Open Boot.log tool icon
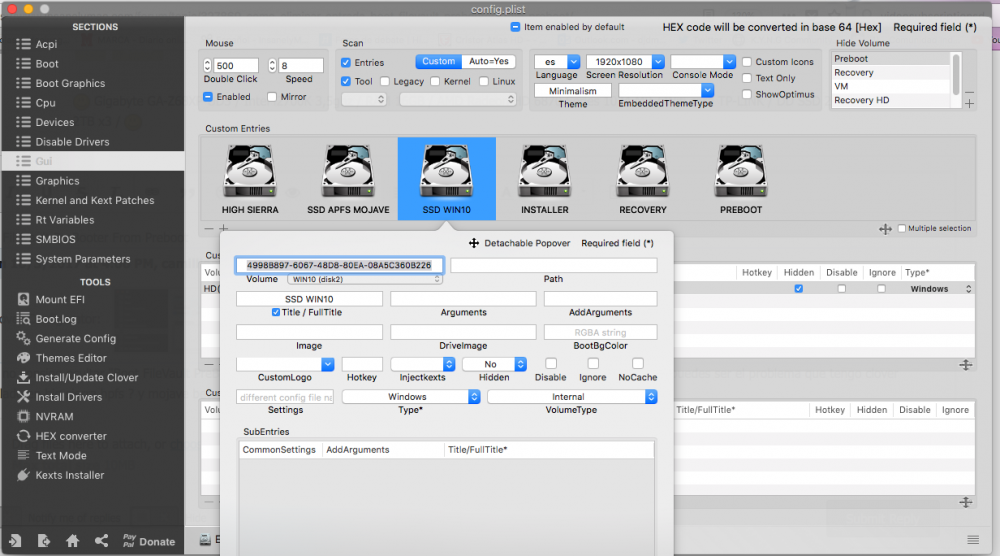Viewport: 1000px width, 556px height. (23, 319)
